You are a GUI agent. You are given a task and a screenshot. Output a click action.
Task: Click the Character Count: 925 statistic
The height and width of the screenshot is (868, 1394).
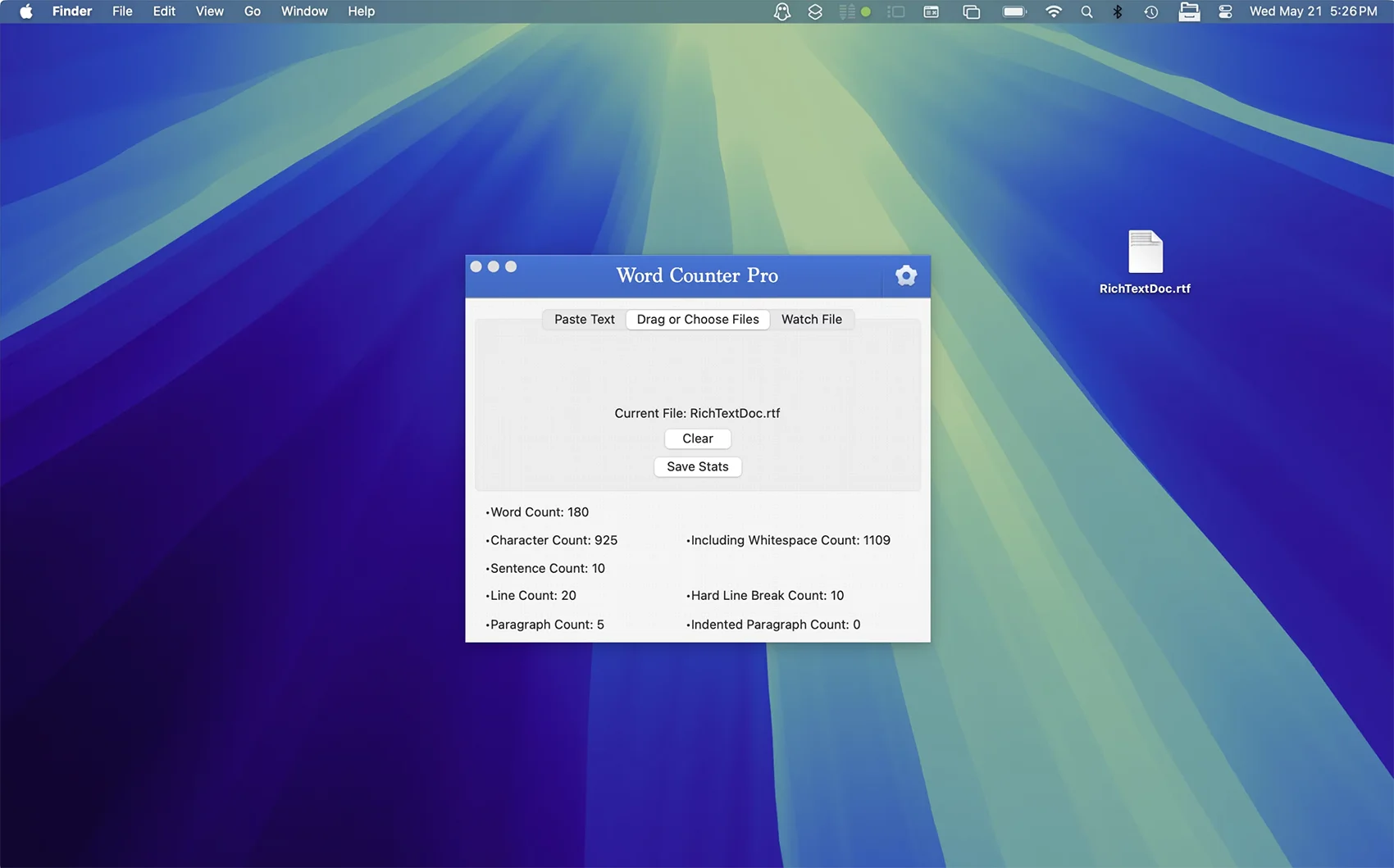pos(552,540)
